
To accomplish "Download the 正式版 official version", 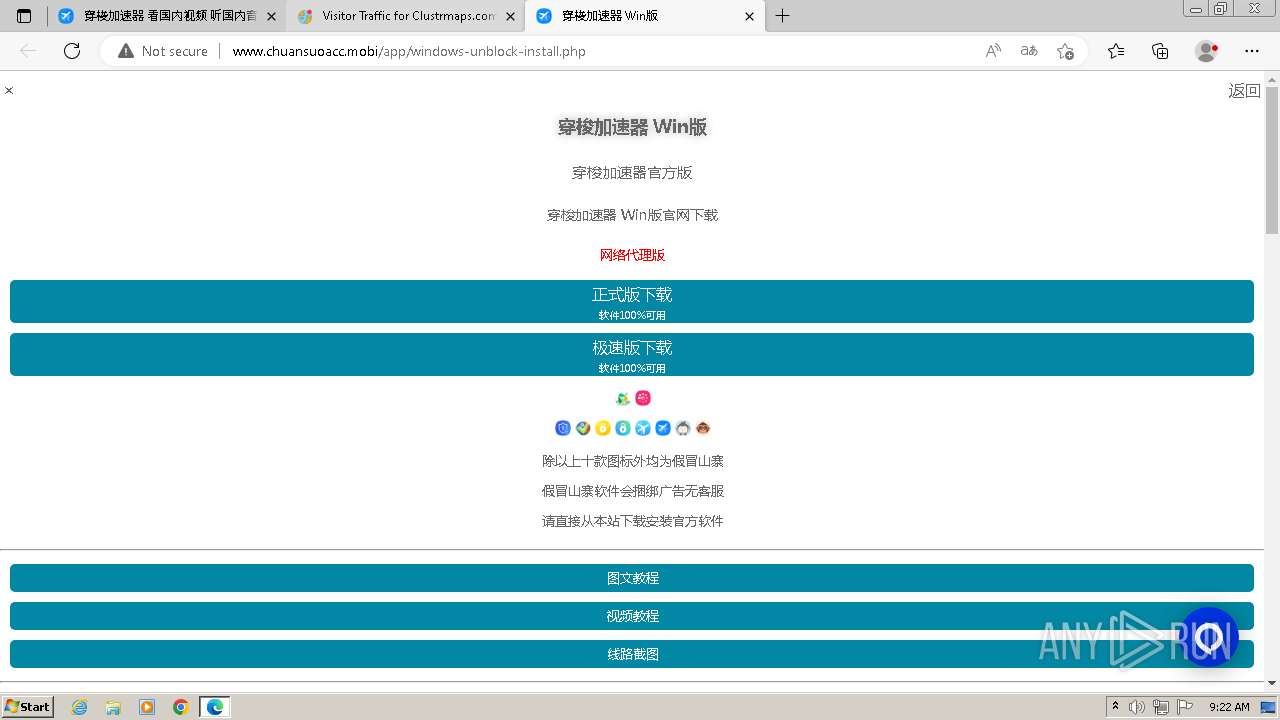I will point(632,301).
